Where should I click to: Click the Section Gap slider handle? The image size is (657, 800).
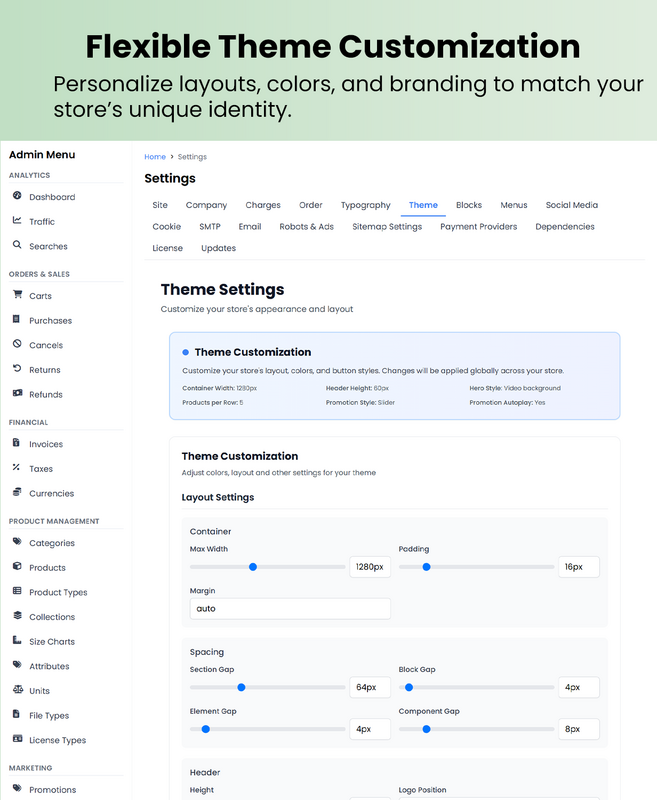tap(241, 687)
